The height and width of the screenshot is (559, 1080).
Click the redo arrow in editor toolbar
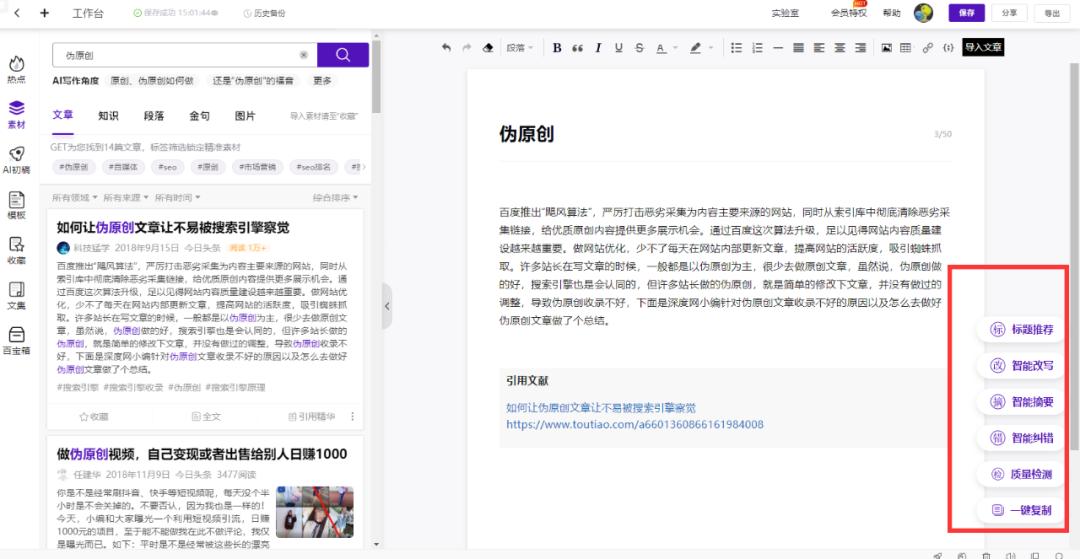[466, 48]
